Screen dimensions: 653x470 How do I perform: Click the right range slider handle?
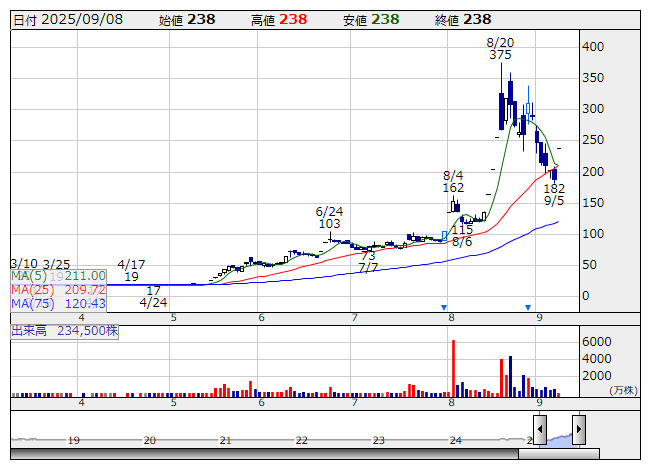578,430
